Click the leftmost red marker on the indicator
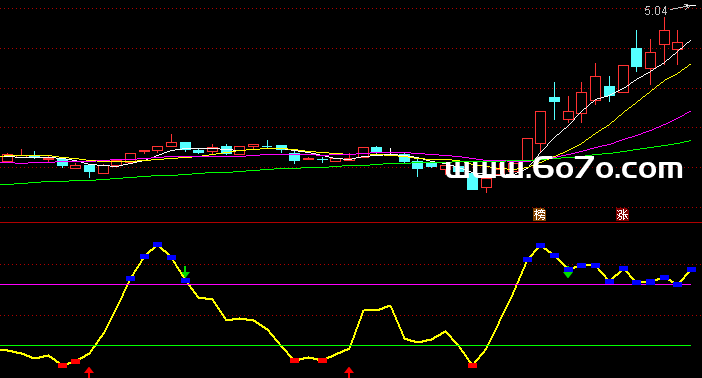This screenshot has width=702, height=378. point(63,365)
